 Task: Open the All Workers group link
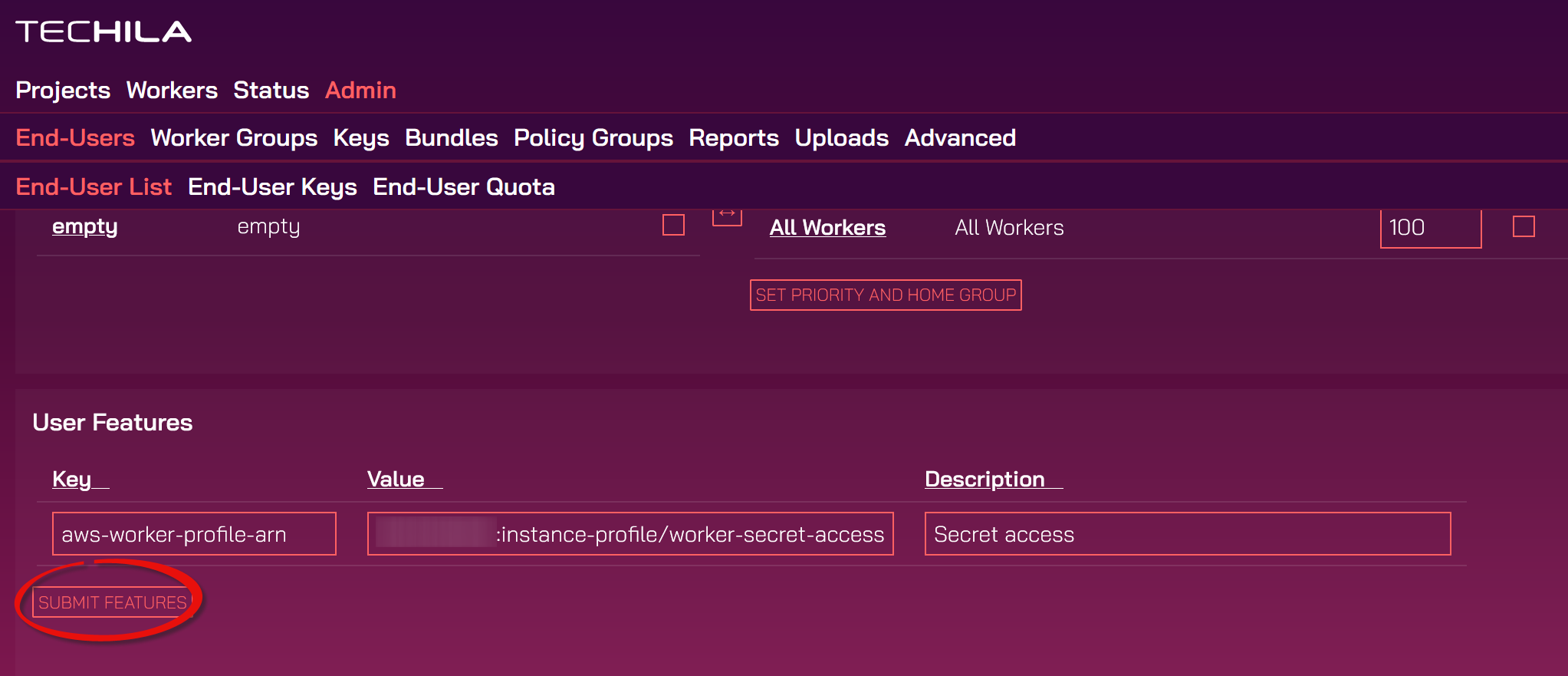[x=827, y=228]
